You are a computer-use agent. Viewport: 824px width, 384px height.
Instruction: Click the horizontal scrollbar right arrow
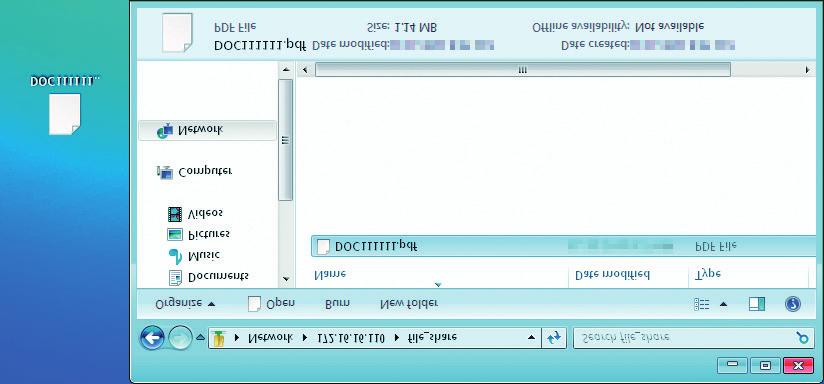coord(807,69)
